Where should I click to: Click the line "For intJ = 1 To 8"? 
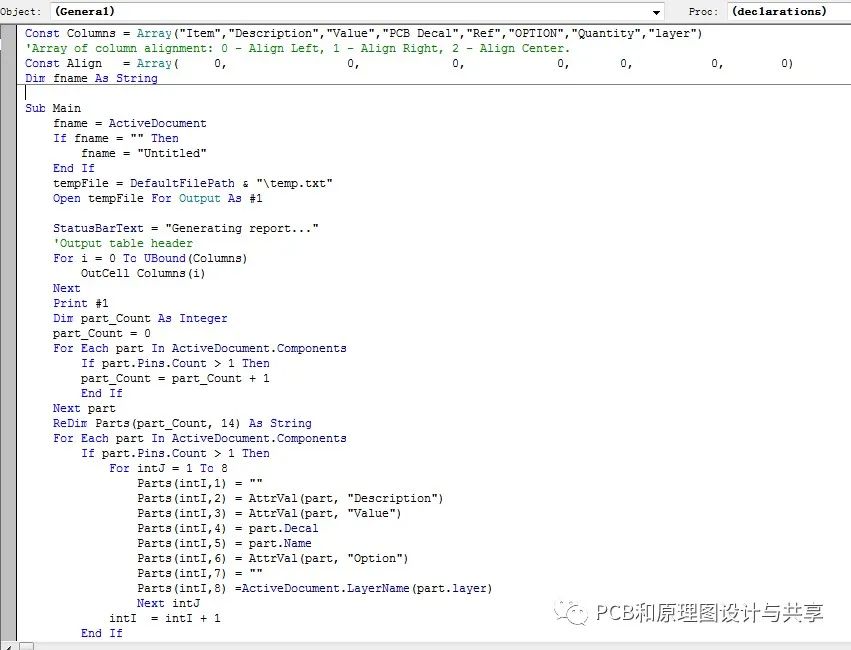click(x=168, y=468)
